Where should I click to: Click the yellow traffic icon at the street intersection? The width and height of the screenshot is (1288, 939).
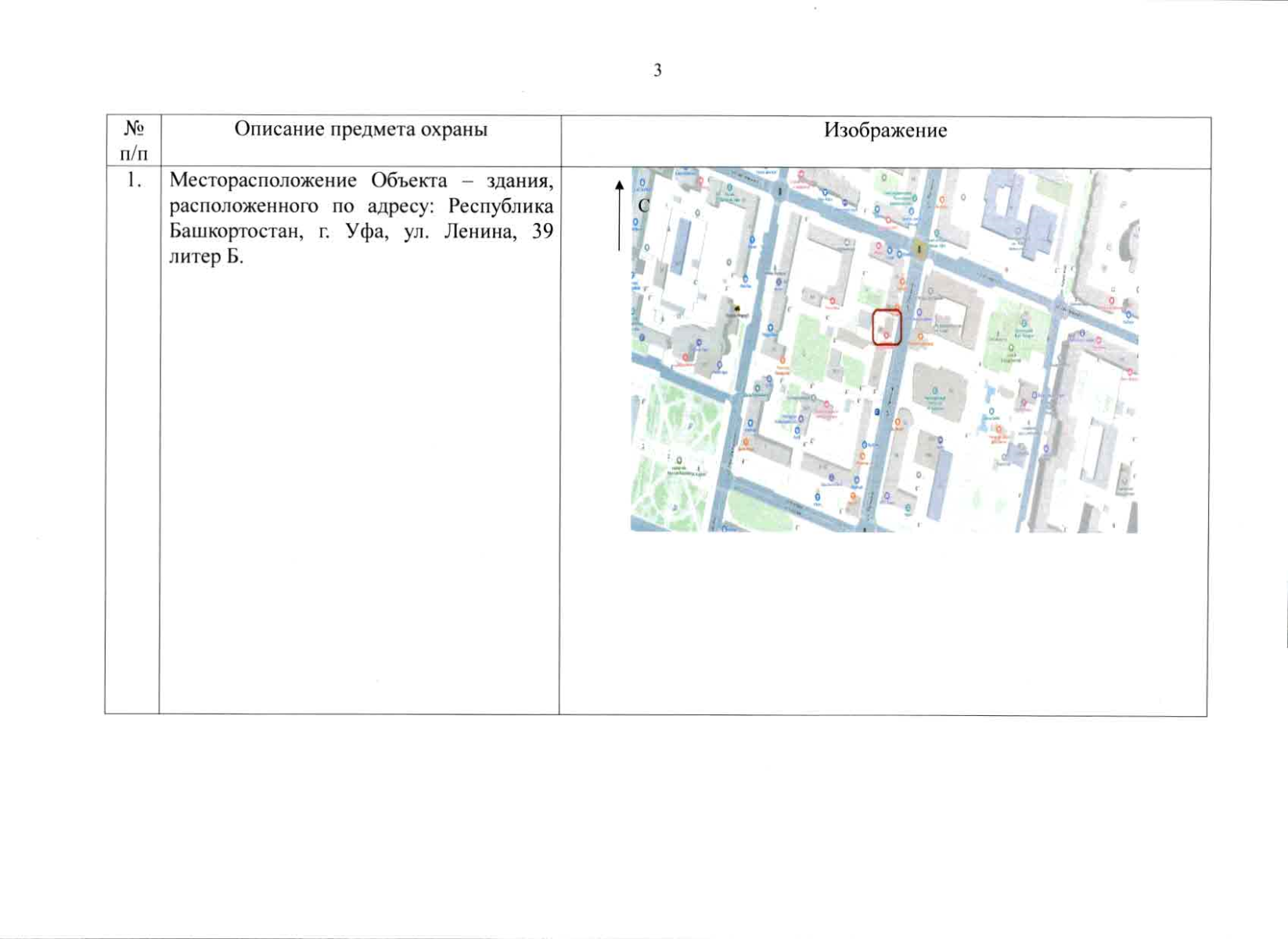click(919, 250)
